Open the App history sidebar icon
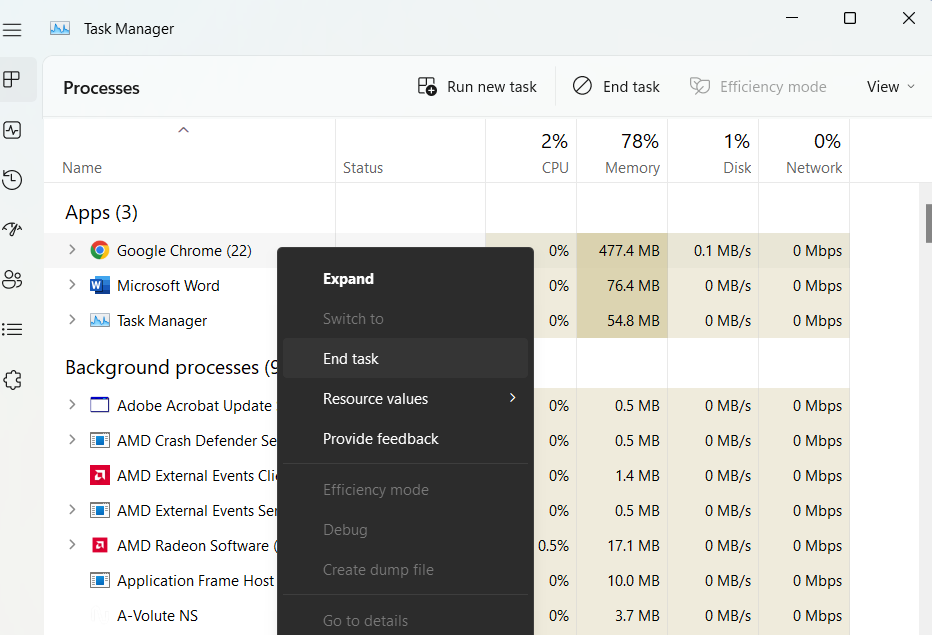The height and width of the screenshot is (635, 932). [12, 180]
